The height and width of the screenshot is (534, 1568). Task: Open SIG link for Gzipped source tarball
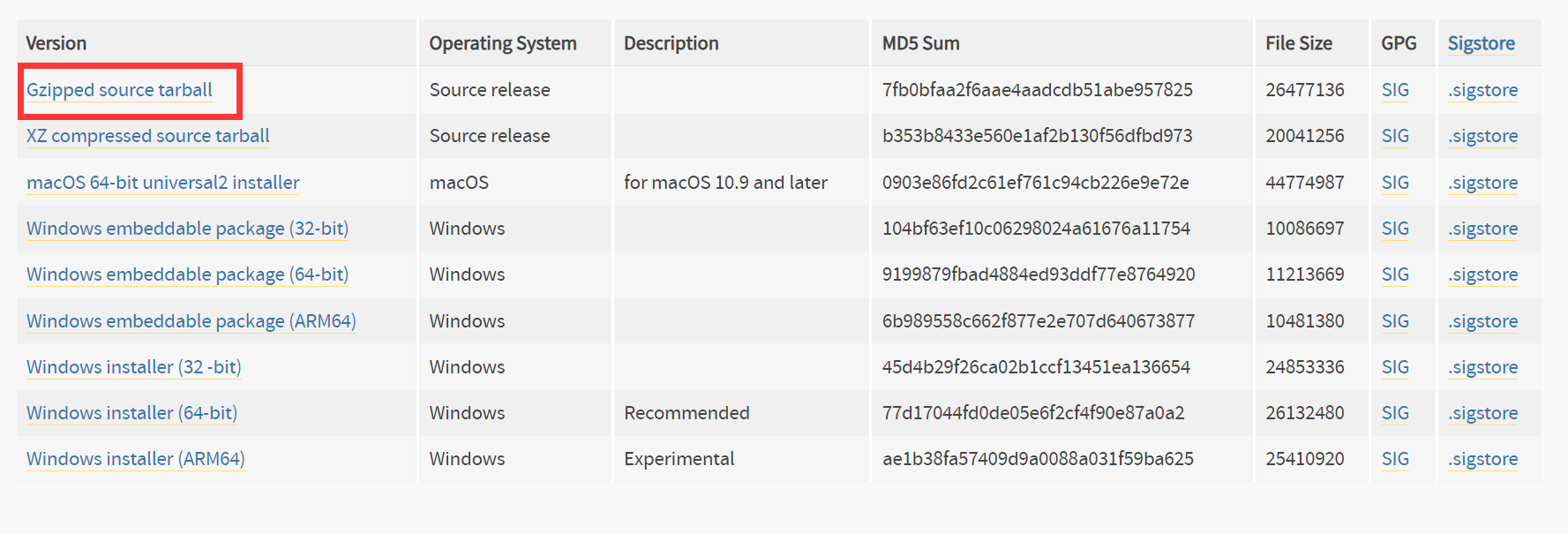click(x=1395, y=90)
